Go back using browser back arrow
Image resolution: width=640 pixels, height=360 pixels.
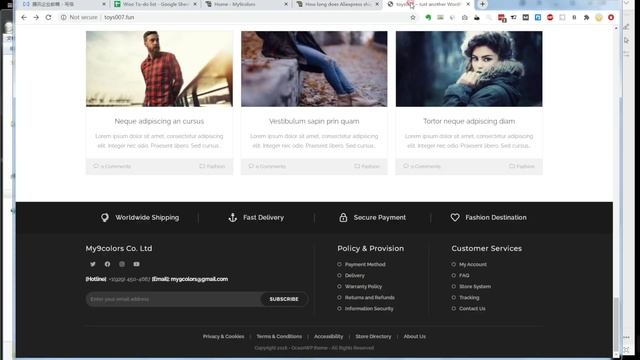[24, 18]
